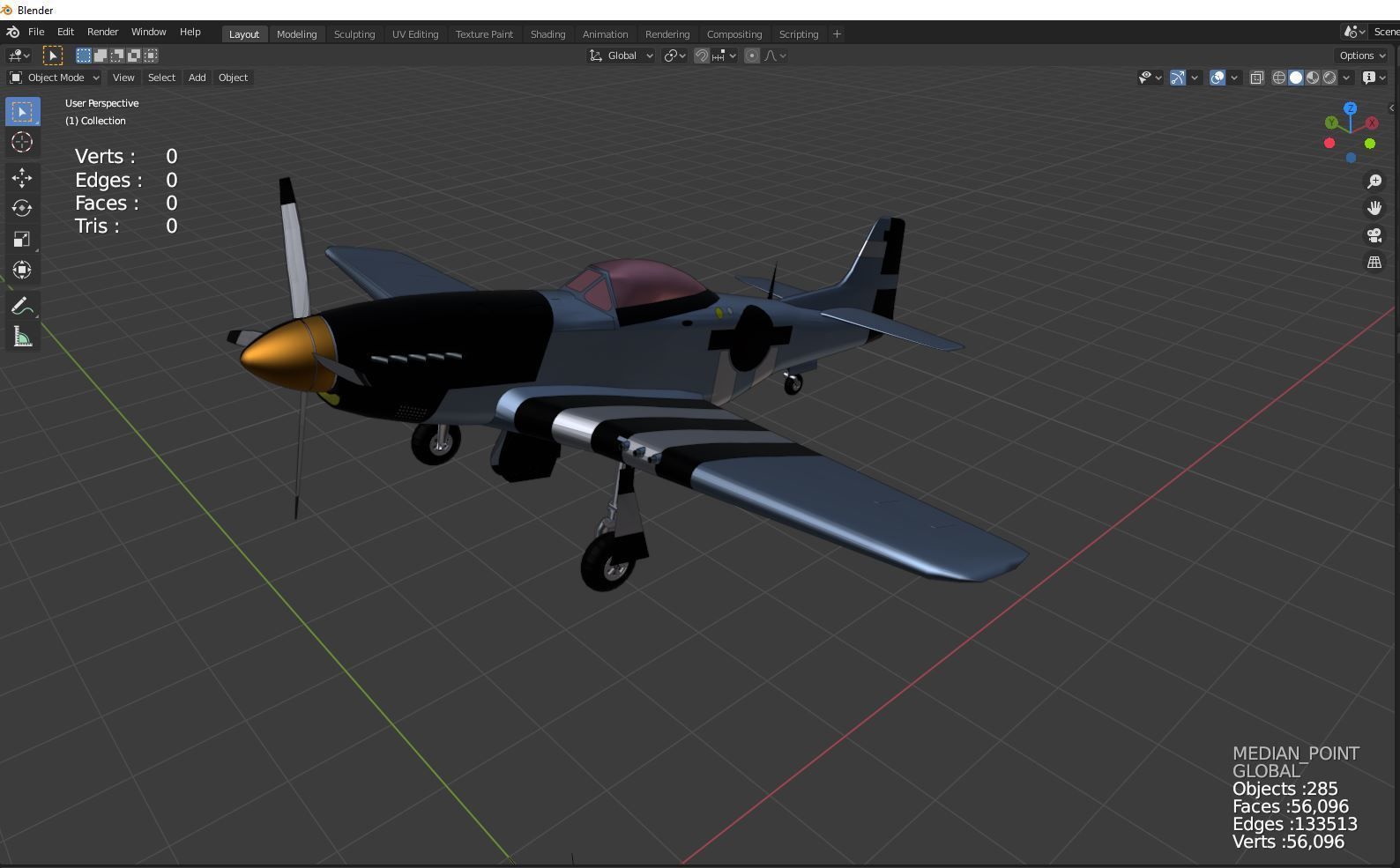Open the viewport View menu
Image resolution: width=1400 pixels, height=868 pixels.
(123, 78)
